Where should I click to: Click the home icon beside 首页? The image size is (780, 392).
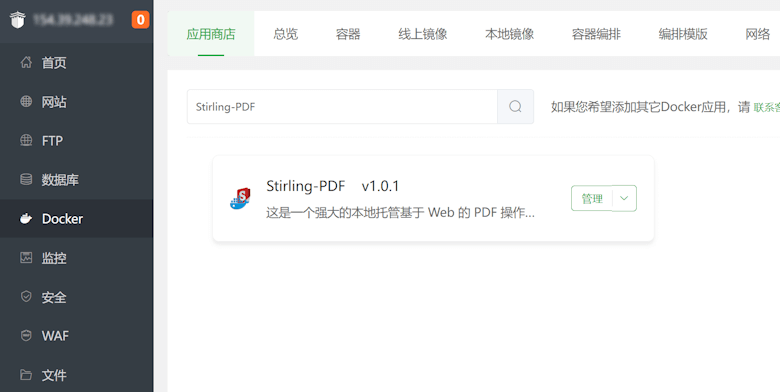point(26,63)
